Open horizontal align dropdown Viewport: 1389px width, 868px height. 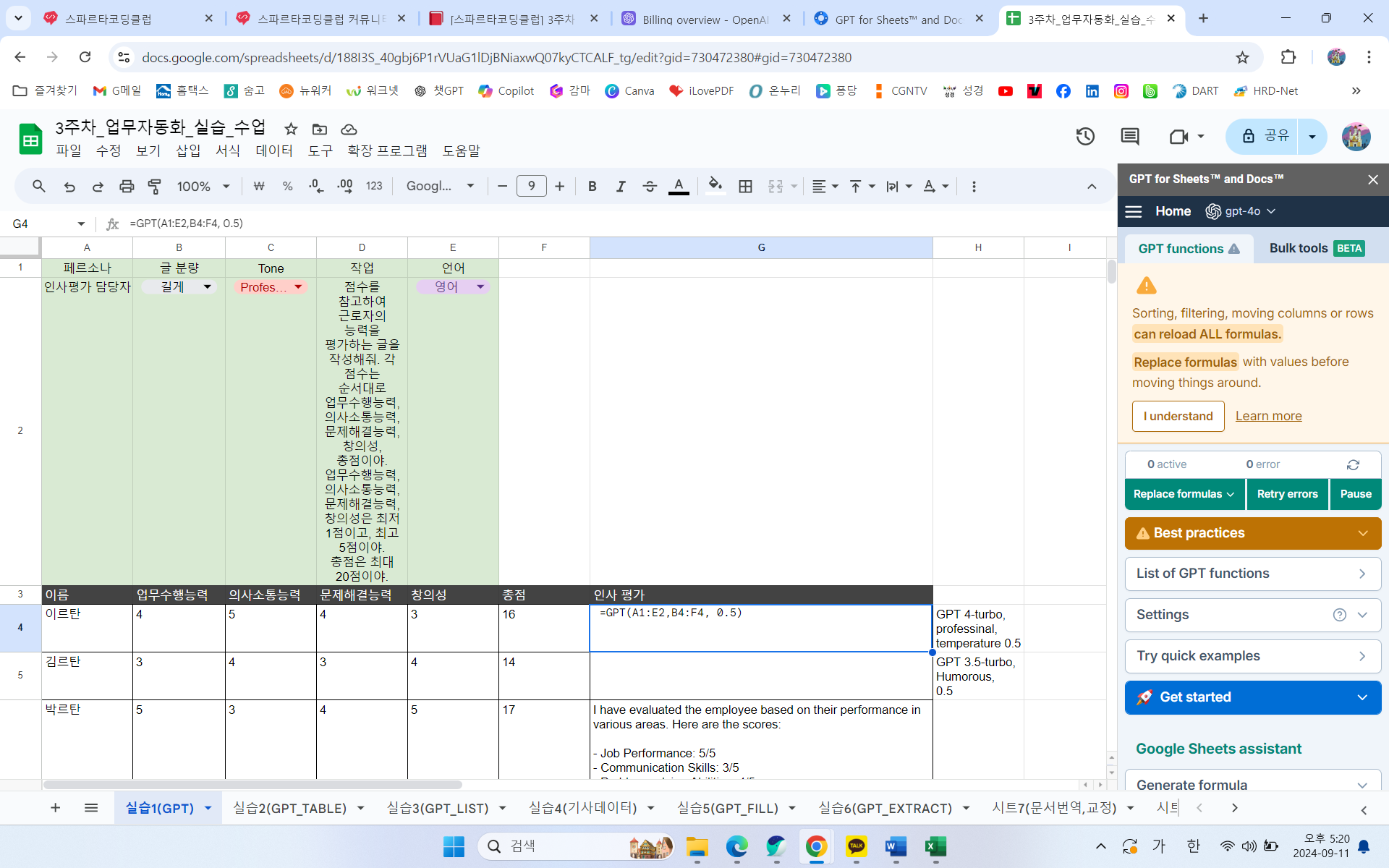click(x=825, y=187)
